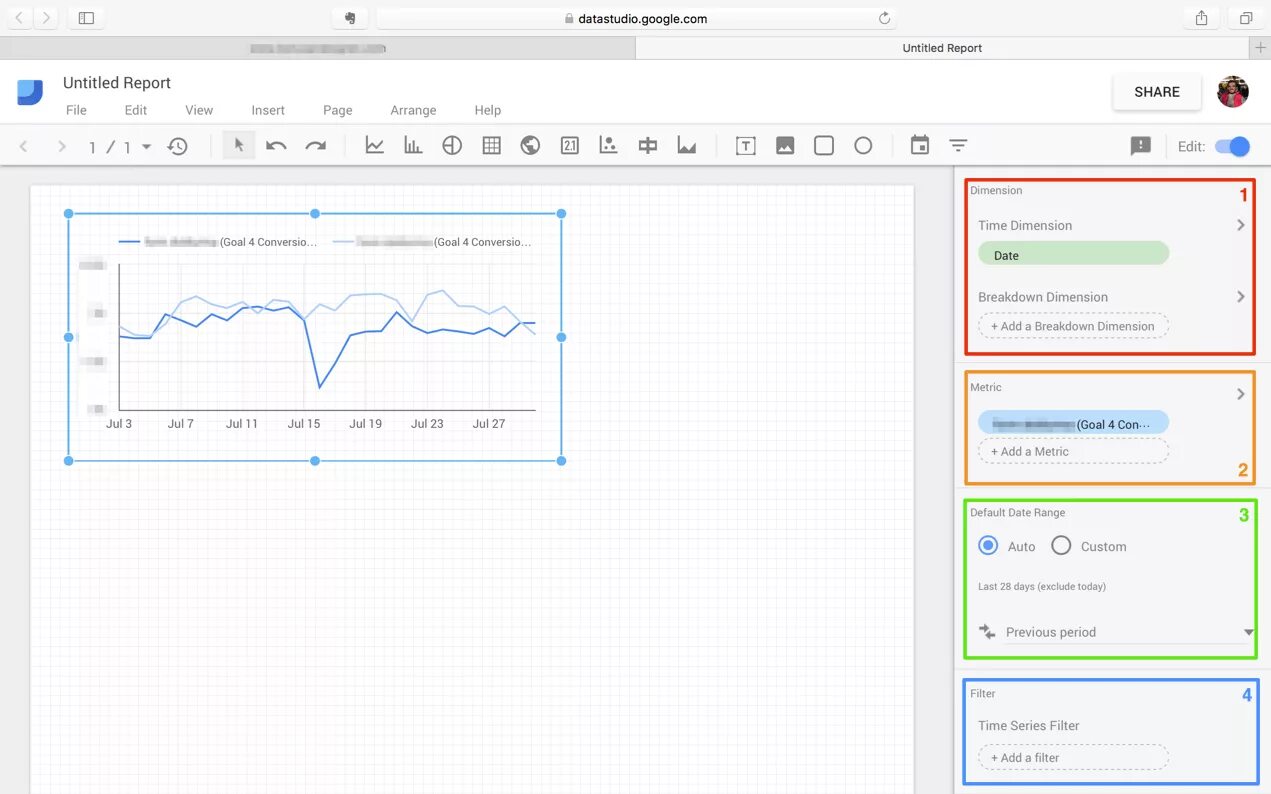Open a new Safari tab
Screen dimensions: 1271x794
pos(1260,48)
